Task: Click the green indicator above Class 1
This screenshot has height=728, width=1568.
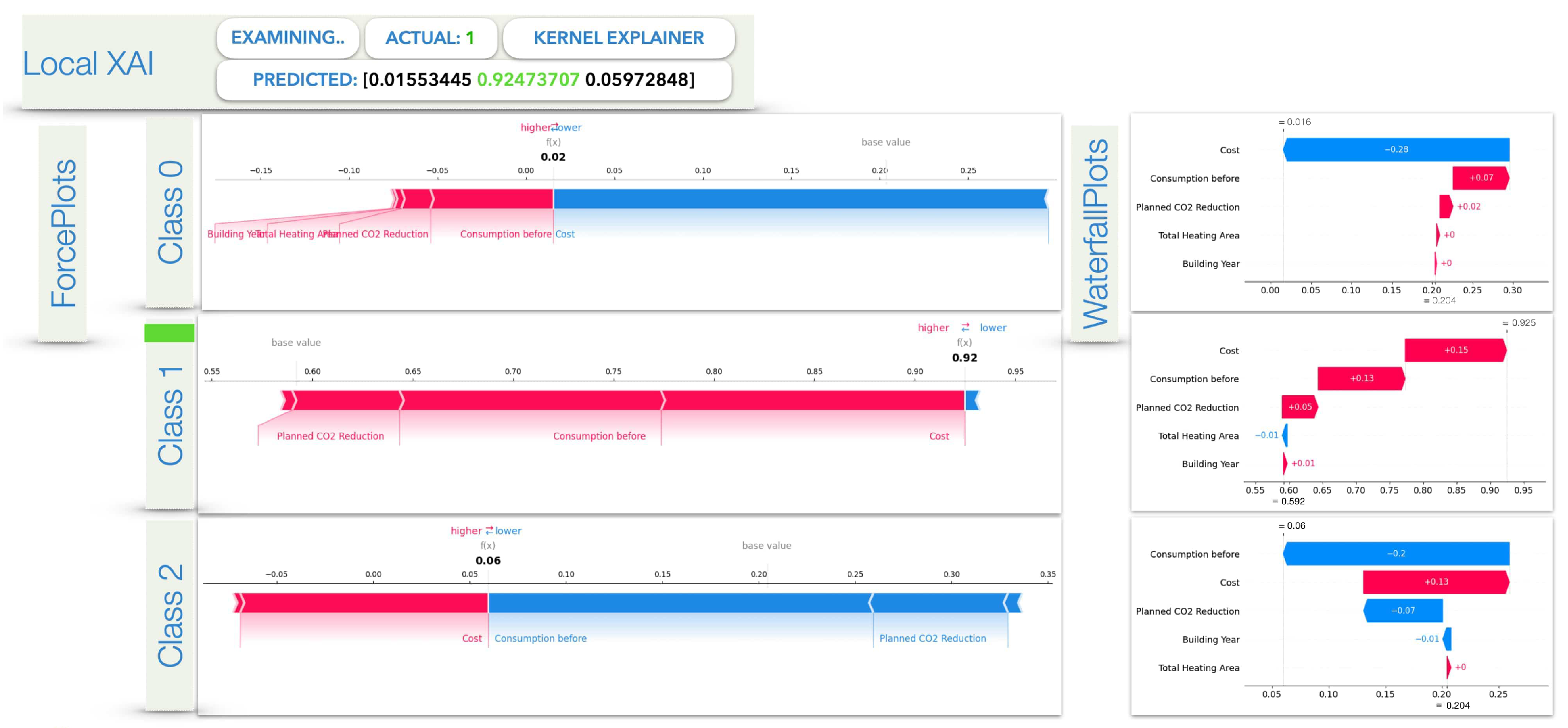Action: 169,333
